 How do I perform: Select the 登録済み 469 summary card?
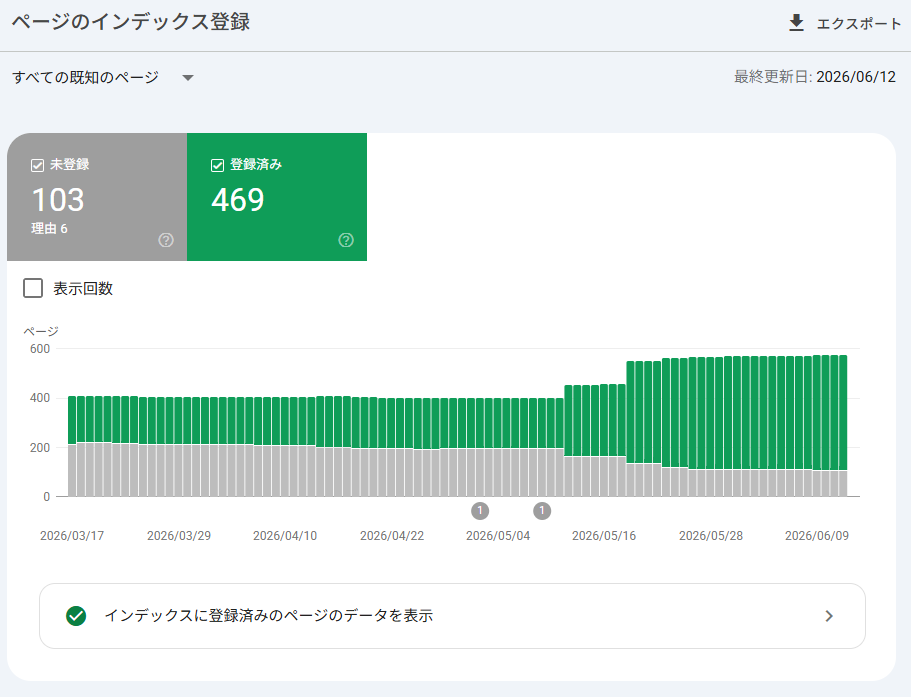pyautogui.click(x=277, y=197)
